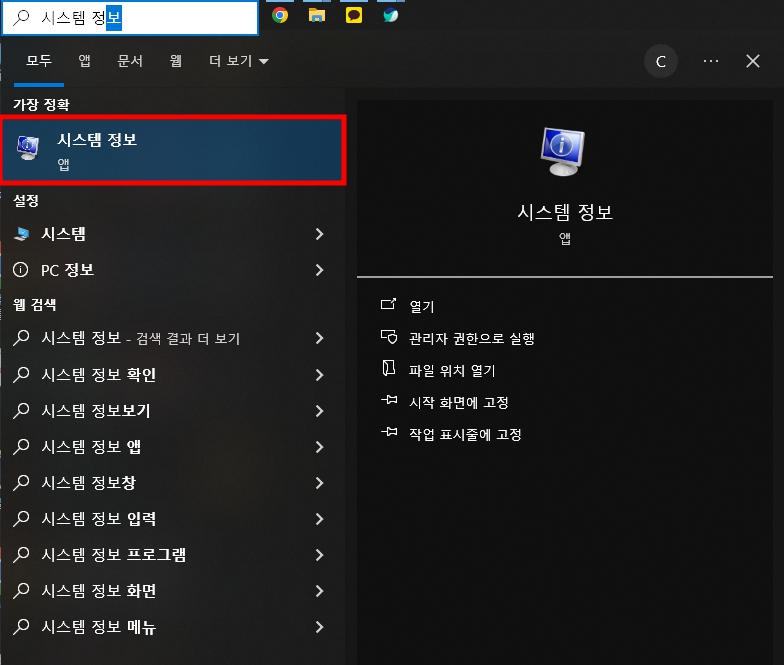Click the 시스템 정보 app icon in best match
The image size is (784, 665).
click(28, 148)
